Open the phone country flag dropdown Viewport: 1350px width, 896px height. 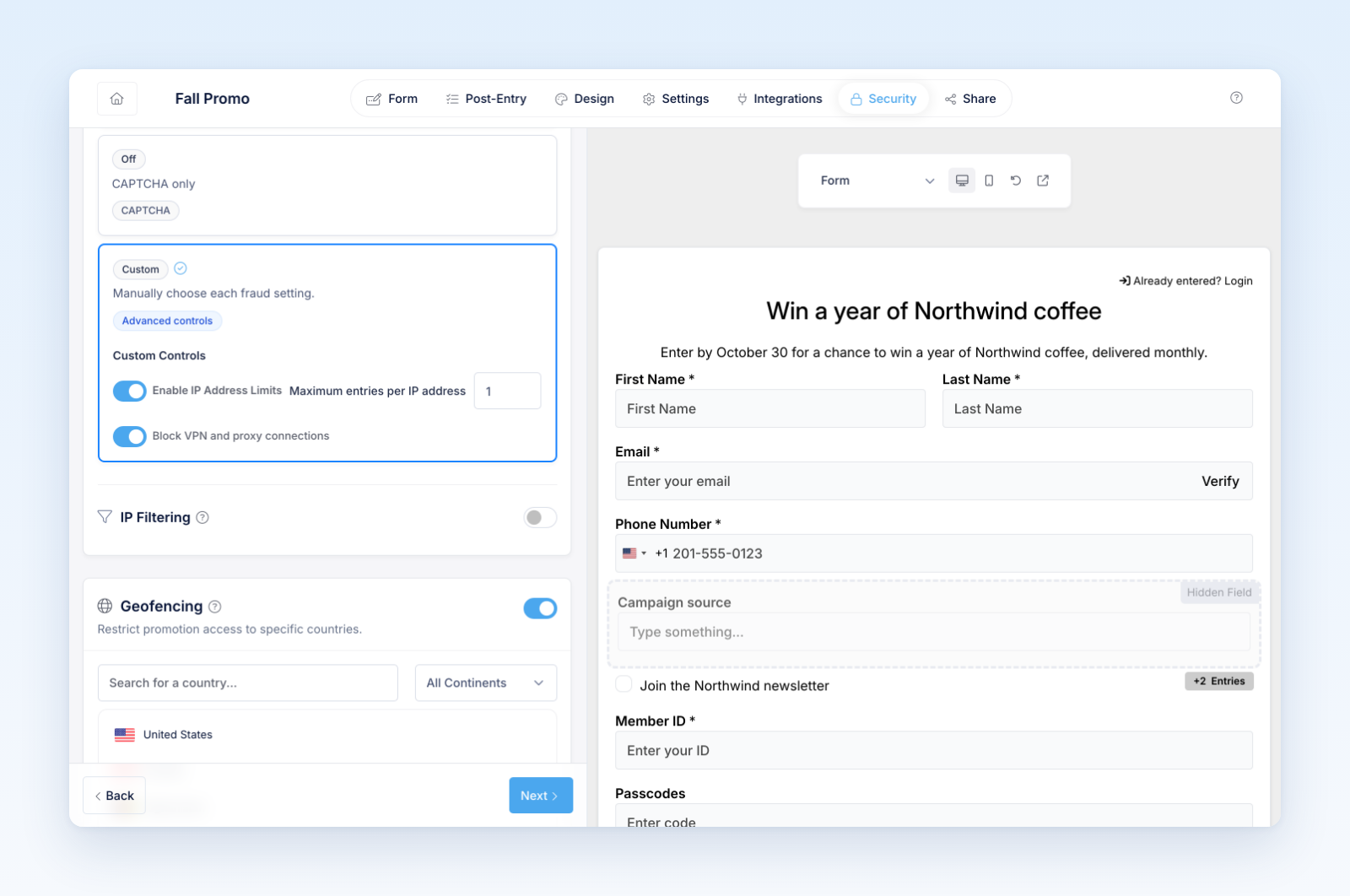634,553
